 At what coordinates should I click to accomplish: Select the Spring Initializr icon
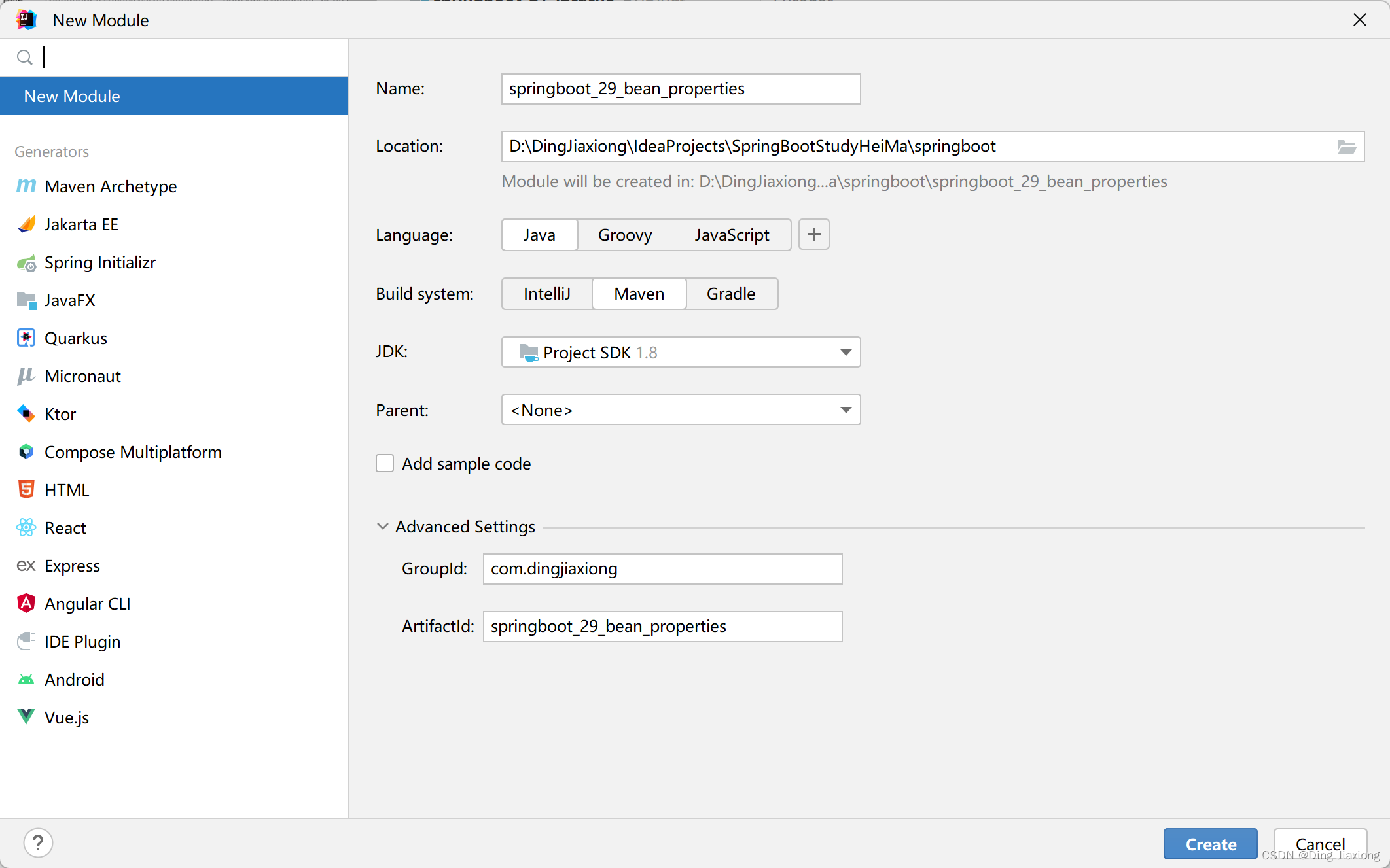click(26, 263)
